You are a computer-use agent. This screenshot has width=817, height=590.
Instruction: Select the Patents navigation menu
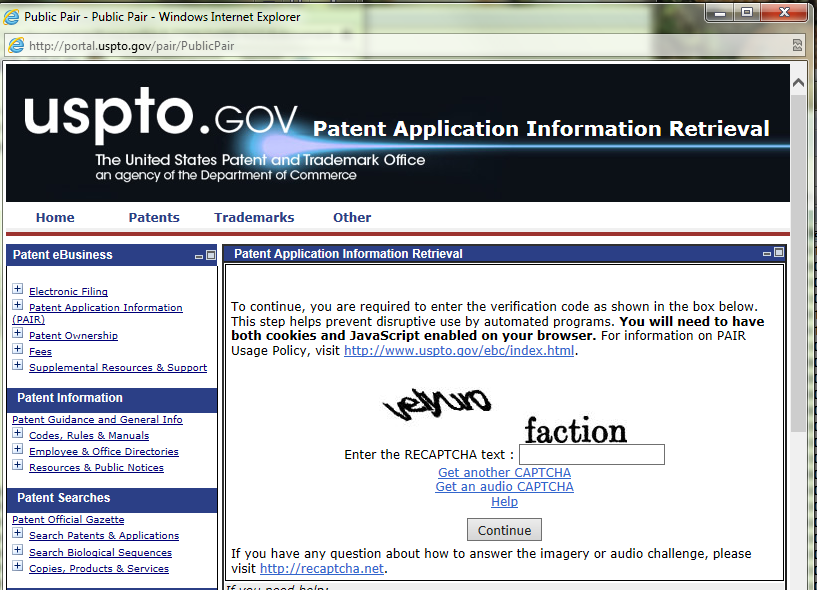point(154,217)
